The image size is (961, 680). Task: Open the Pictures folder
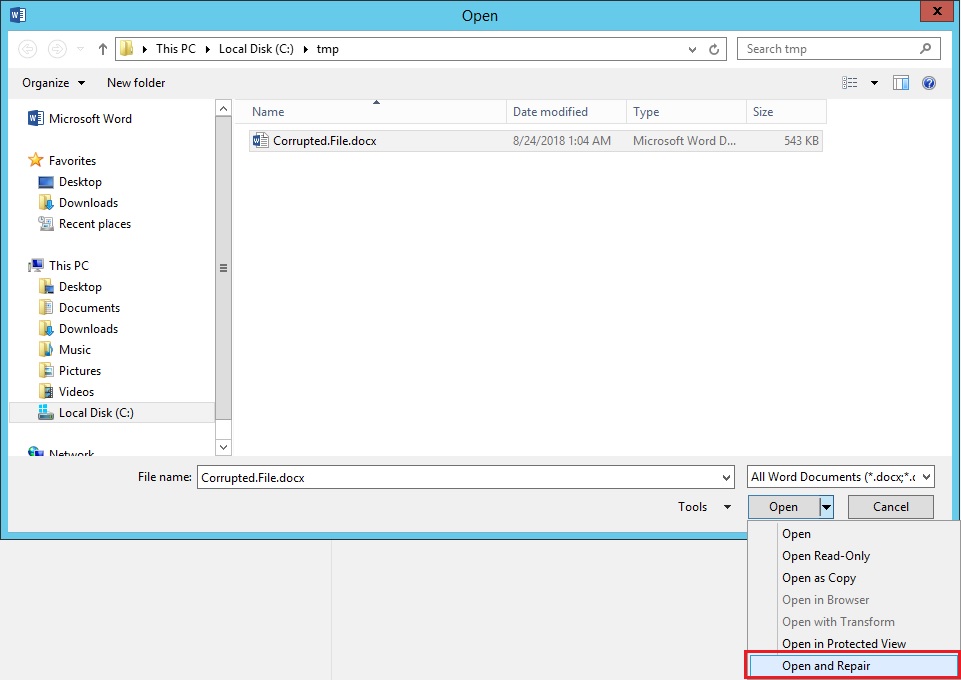coord(69,371)
